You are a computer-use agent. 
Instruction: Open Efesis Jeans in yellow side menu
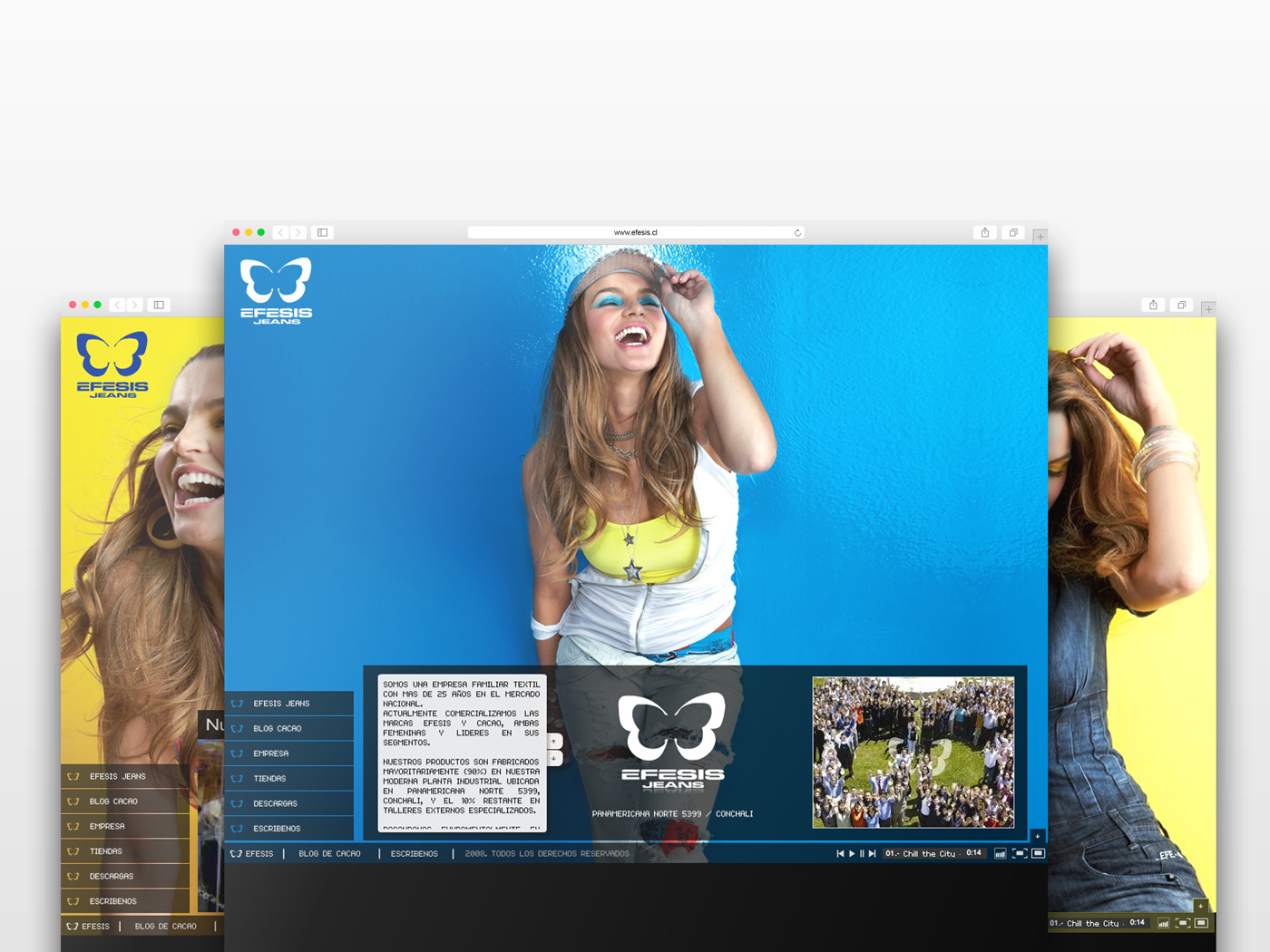(125, 777)
